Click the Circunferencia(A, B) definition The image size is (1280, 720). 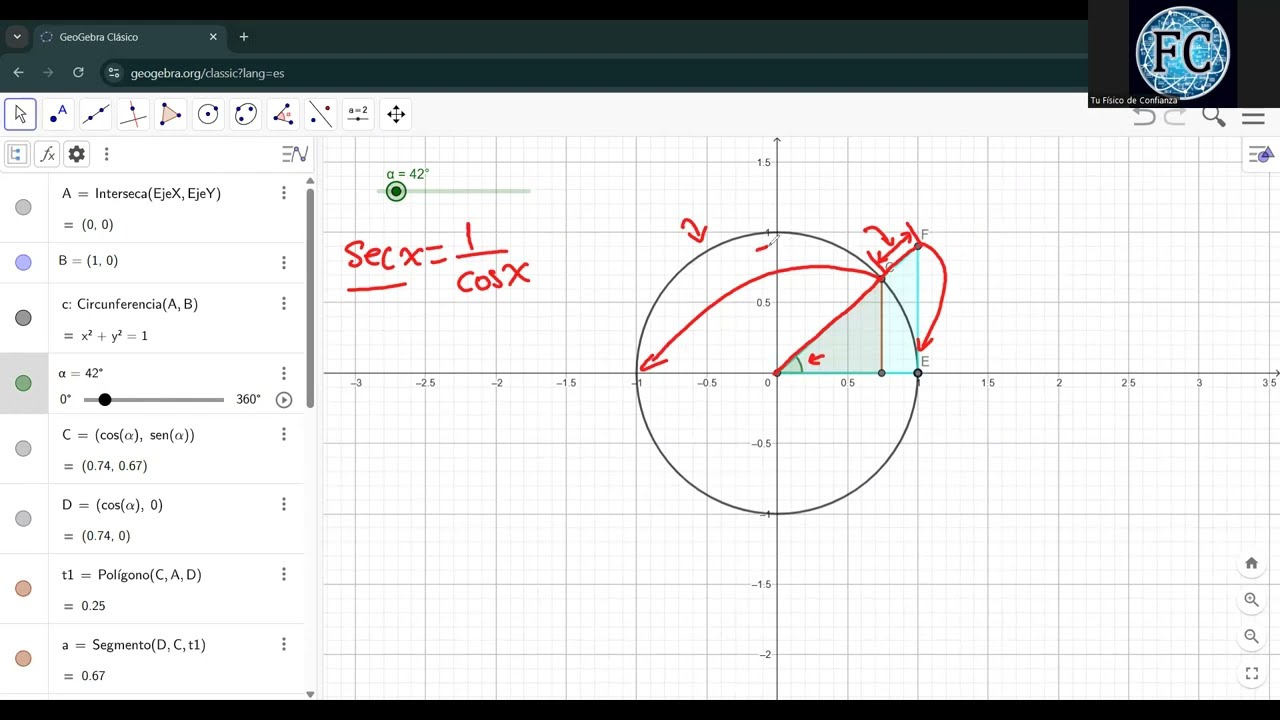129,304
